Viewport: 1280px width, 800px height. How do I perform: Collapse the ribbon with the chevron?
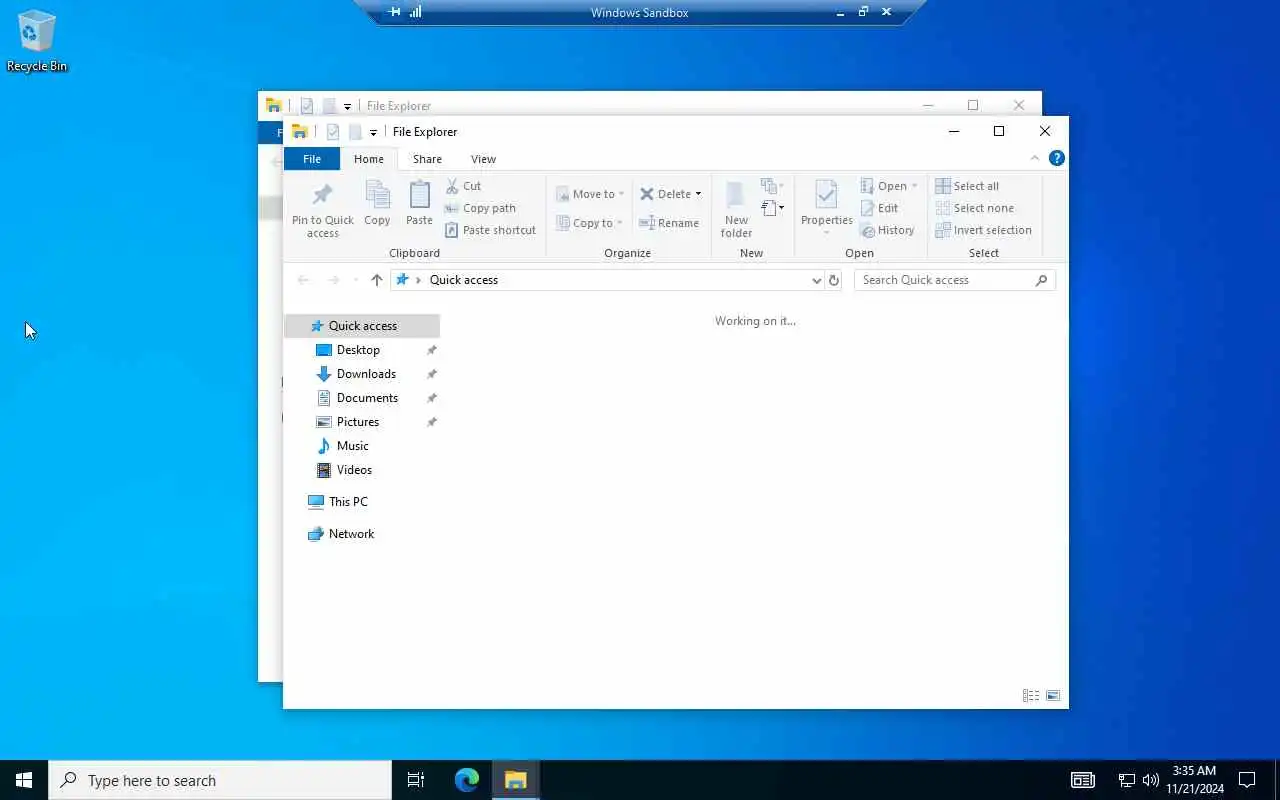1035,158
